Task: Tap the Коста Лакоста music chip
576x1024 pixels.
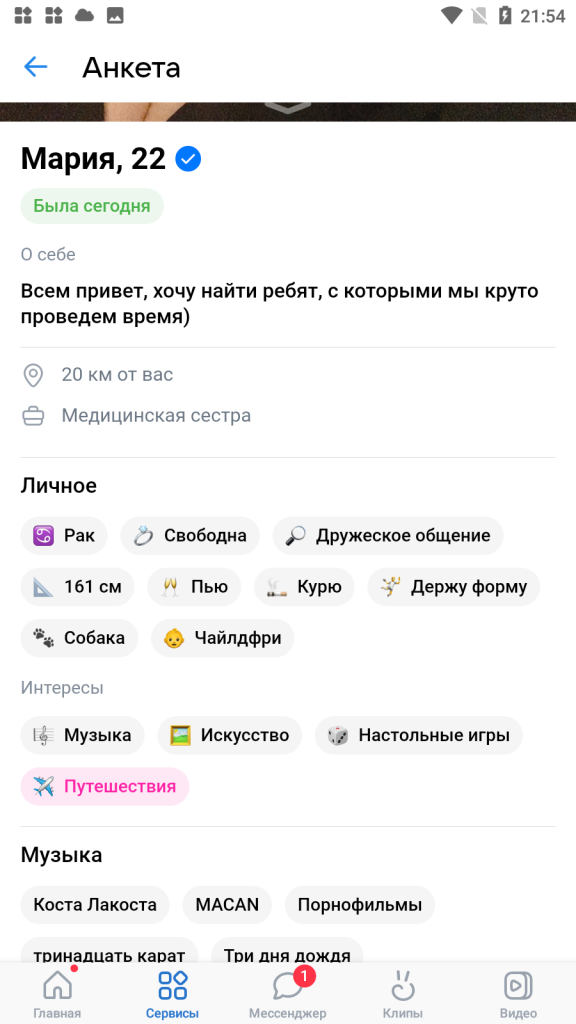Action: (95, 904)
